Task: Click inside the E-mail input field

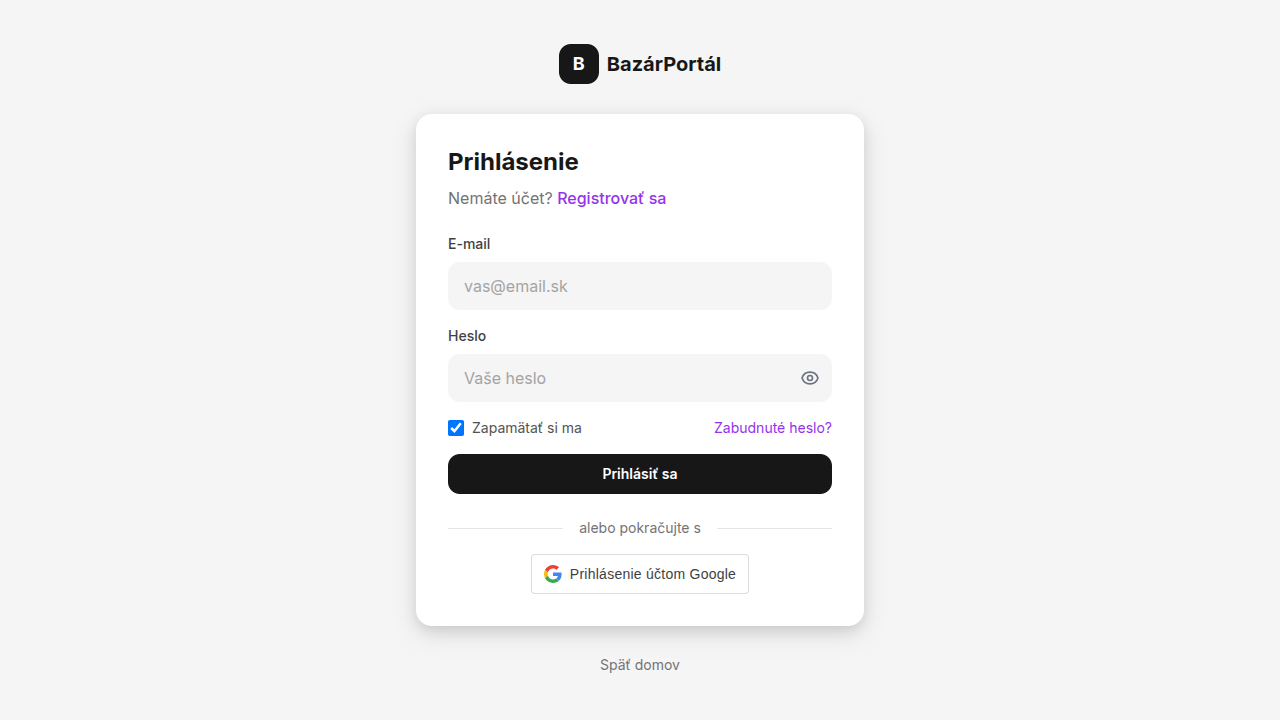Action: (x=639, y=286)
